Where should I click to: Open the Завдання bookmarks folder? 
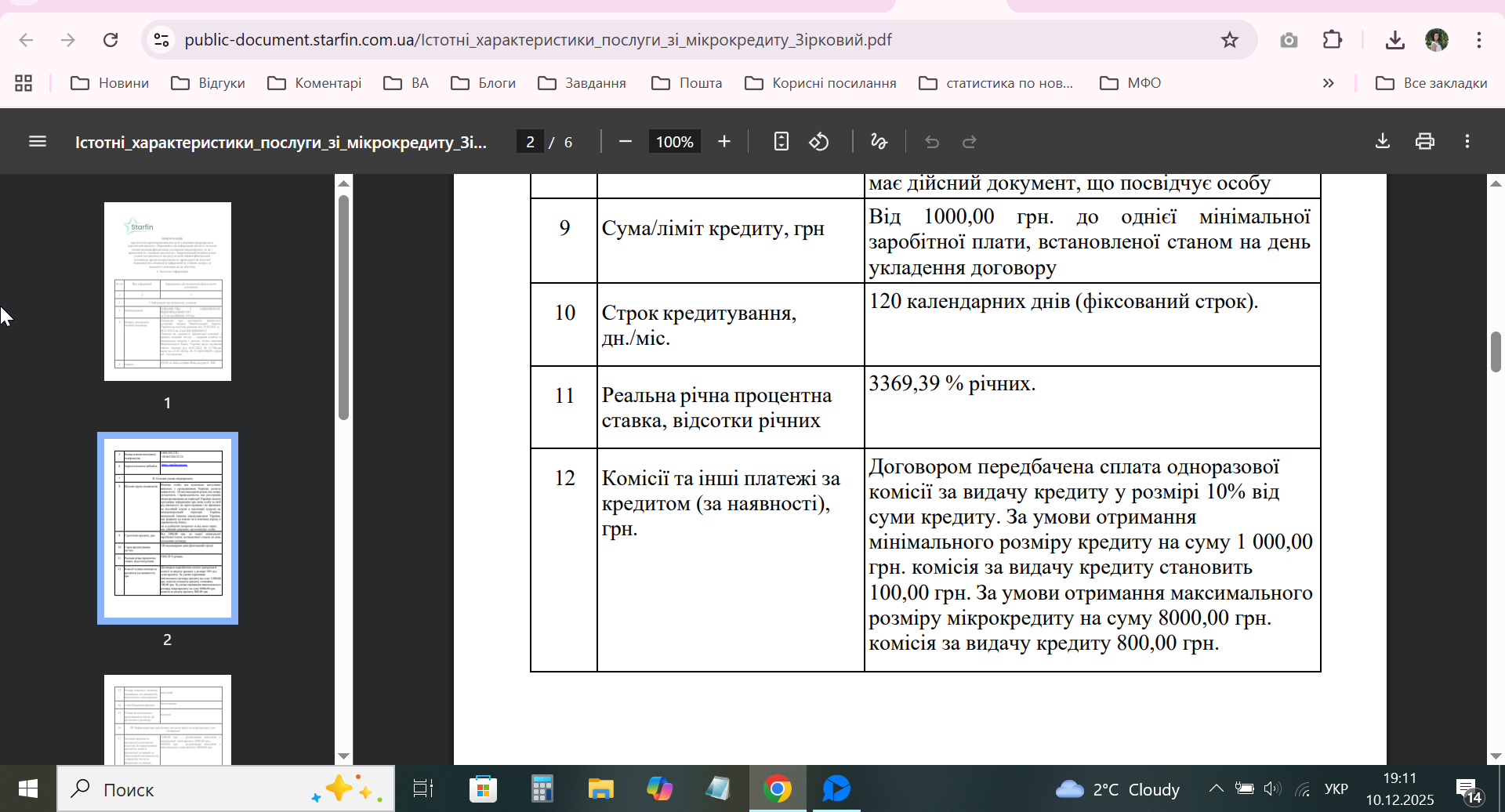tap(582, 83)
